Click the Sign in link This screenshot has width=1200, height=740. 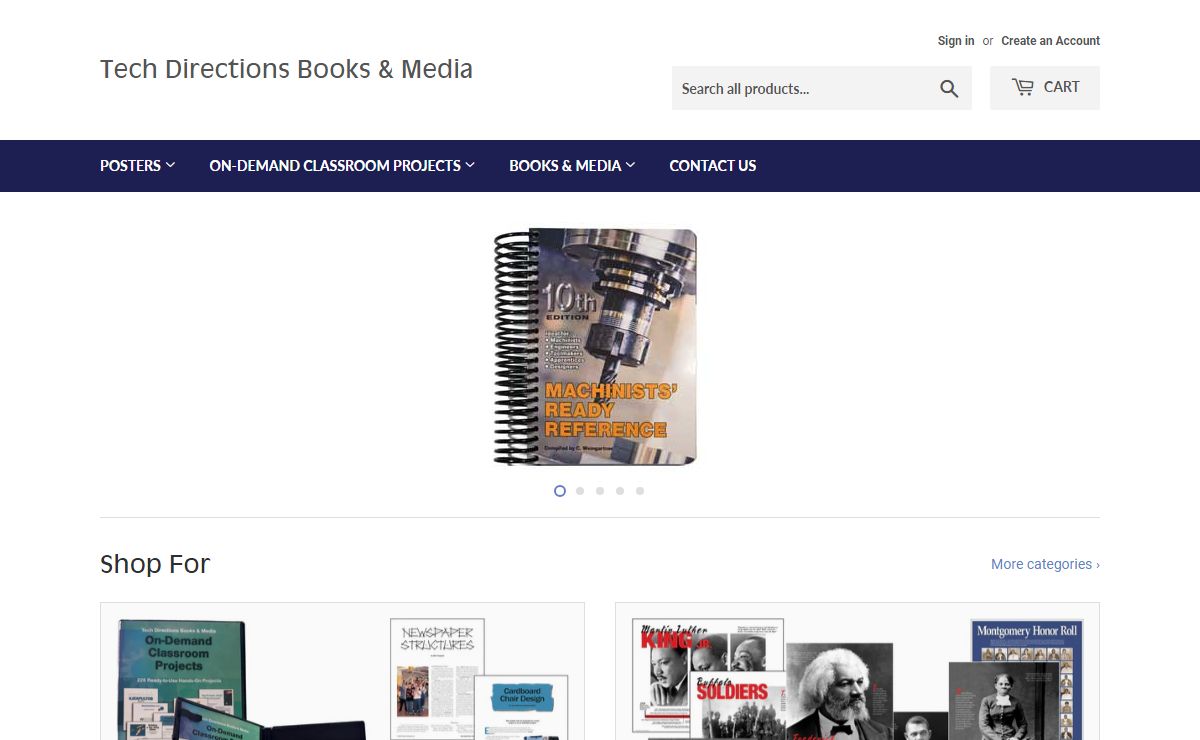pos(955,41)
